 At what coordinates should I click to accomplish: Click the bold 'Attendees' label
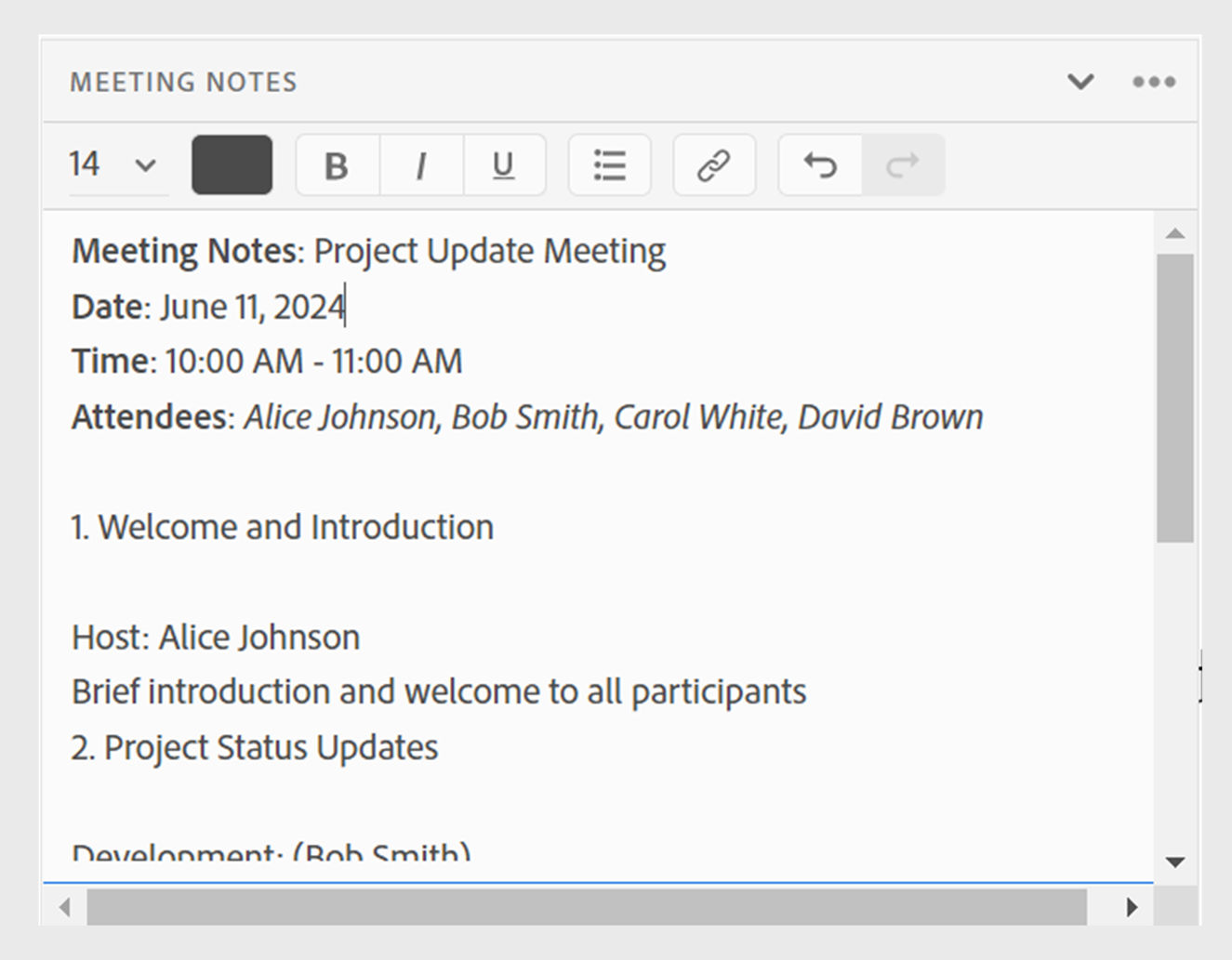pyautogui.click(x=149, y=417)
